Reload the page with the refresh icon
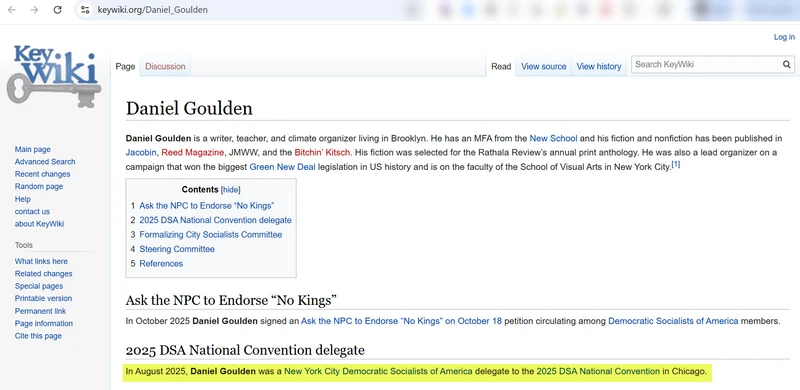 click(58, 10)
